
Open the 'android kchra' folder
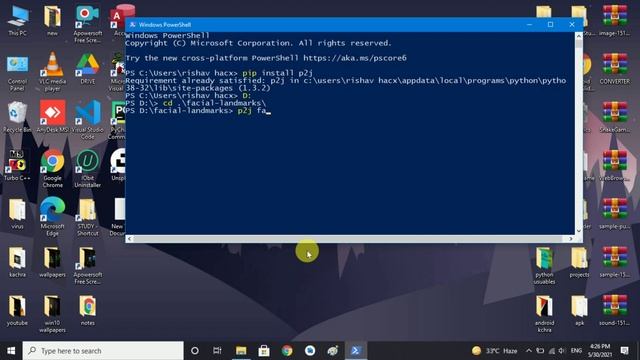544,313
